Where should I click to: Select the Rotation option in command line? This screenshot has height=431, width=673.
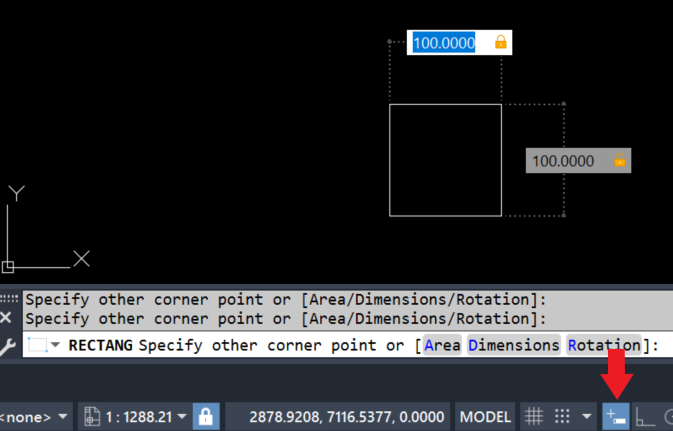point(604,345)
